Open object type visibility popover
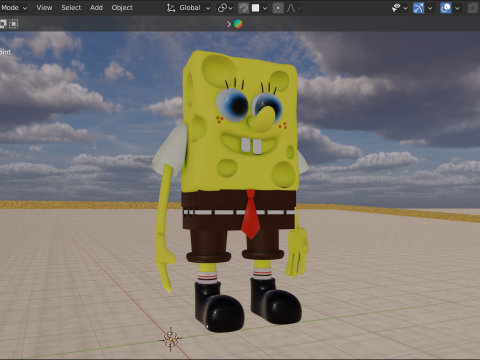 400,8
